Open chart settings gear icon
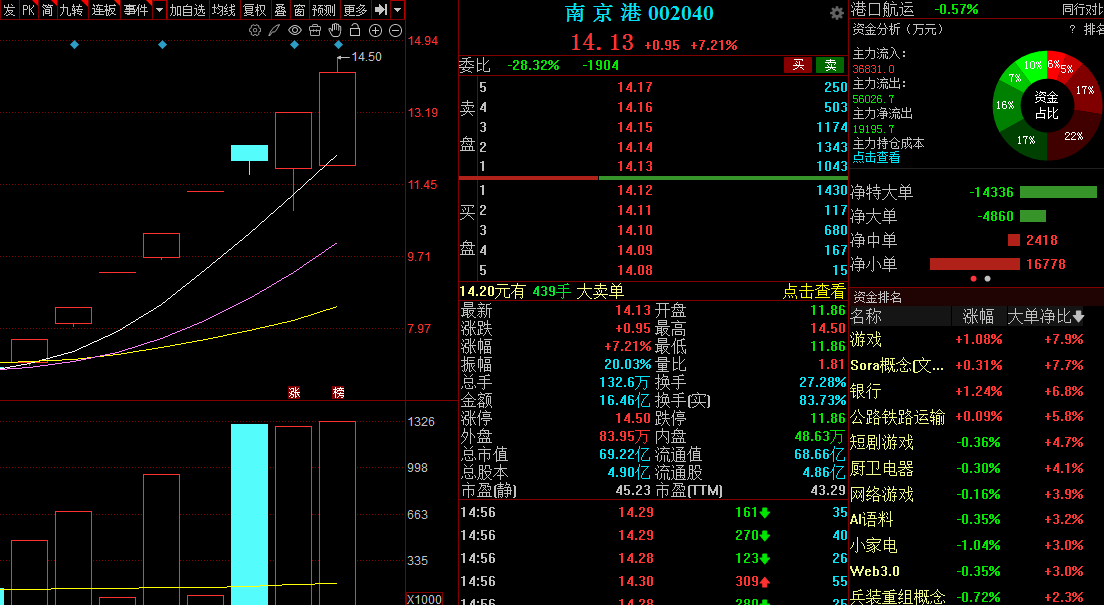Screen dimensions: 1104x605 tap(255, 30)
